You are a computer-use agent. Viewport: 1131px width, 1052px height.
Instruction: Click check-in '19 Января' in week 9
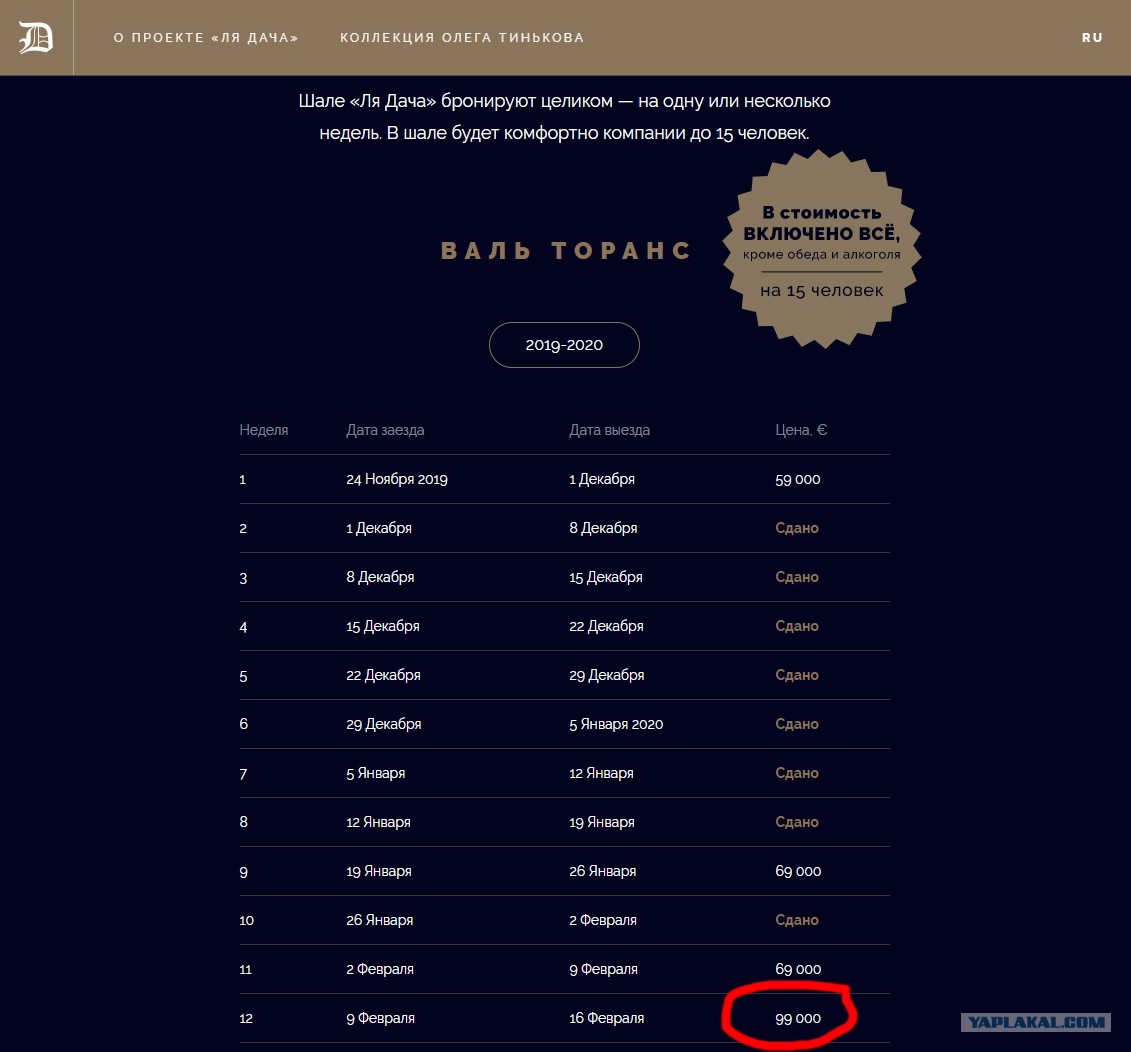379,872
